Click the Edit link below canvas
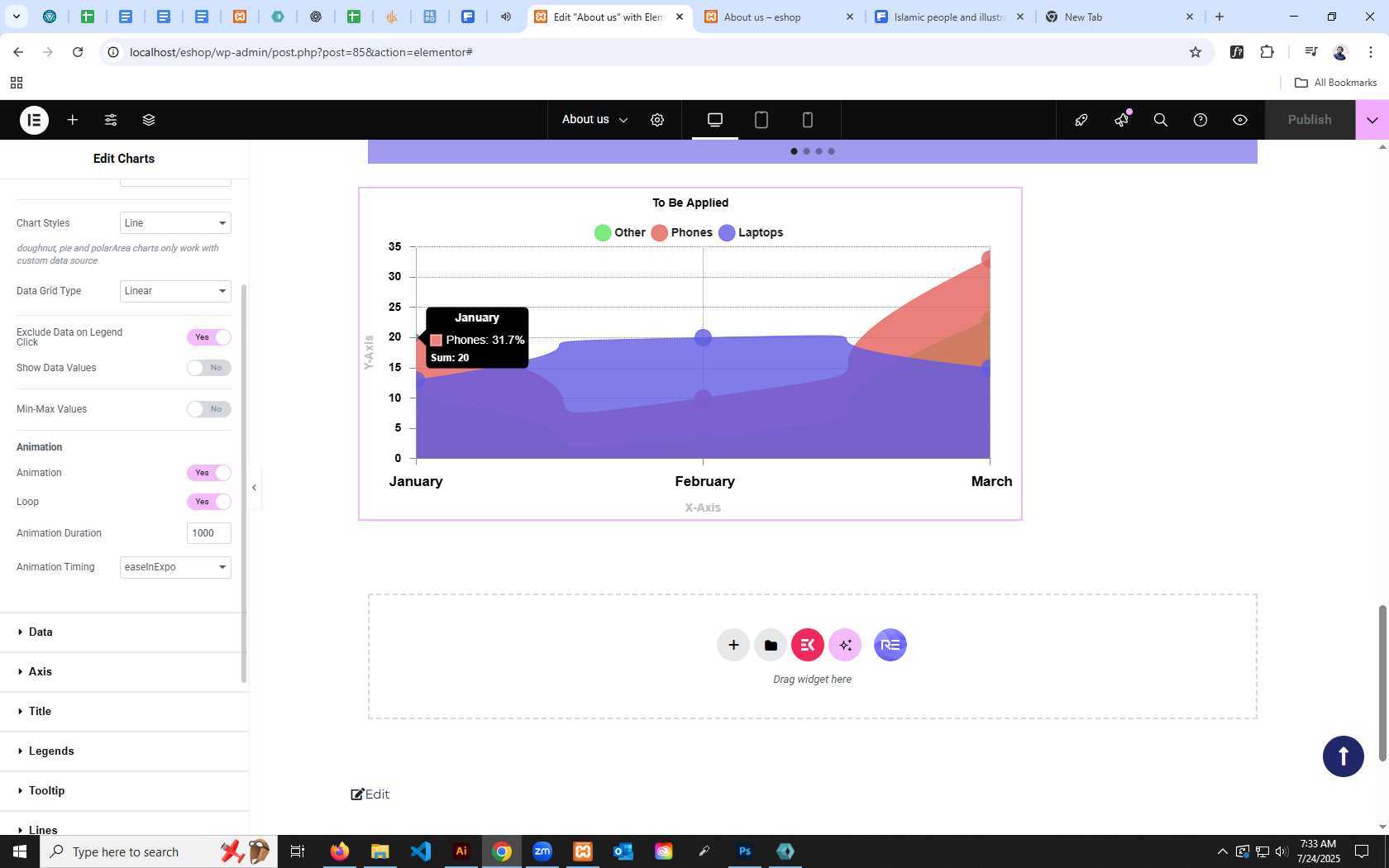 tap(370, 794)
